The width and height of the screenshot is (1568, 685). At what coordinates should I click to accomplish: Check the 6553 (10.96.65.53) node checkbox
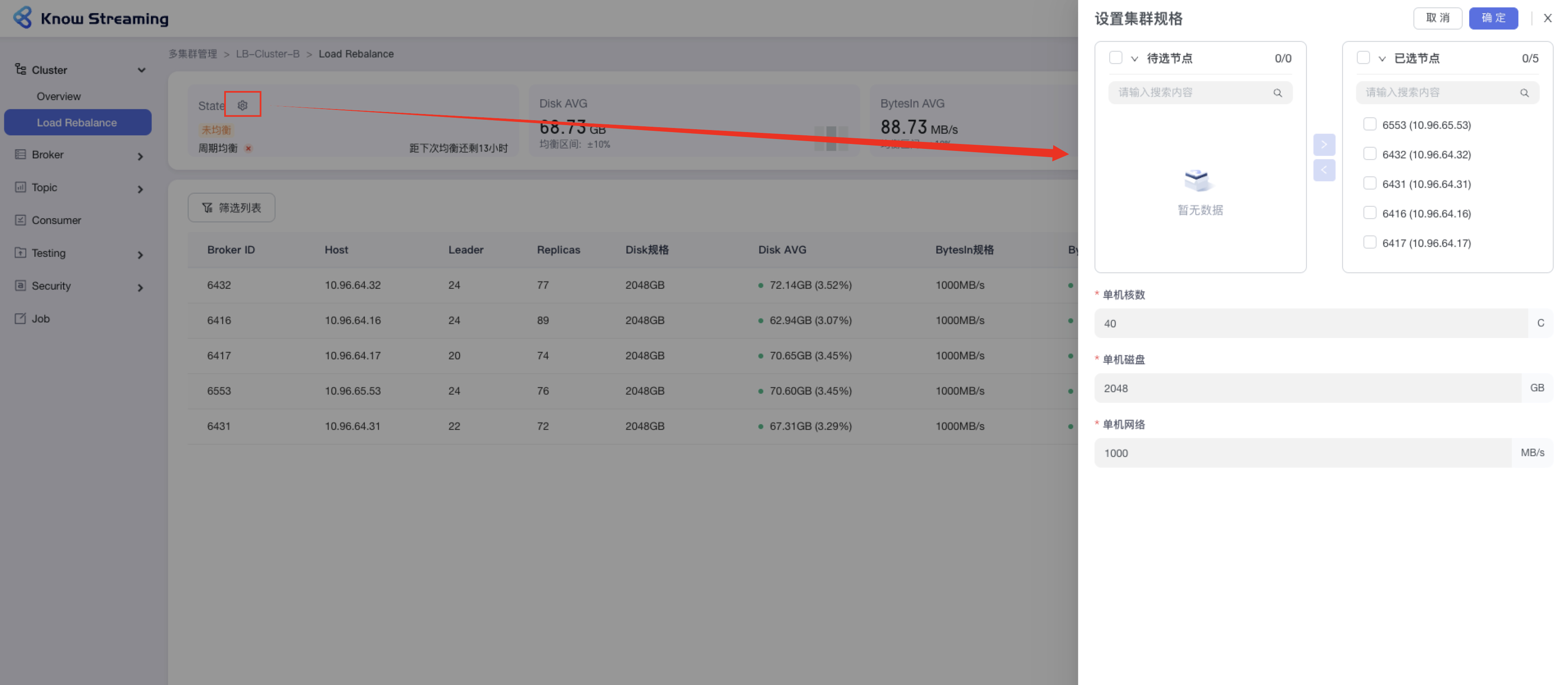click(1369, 124)
